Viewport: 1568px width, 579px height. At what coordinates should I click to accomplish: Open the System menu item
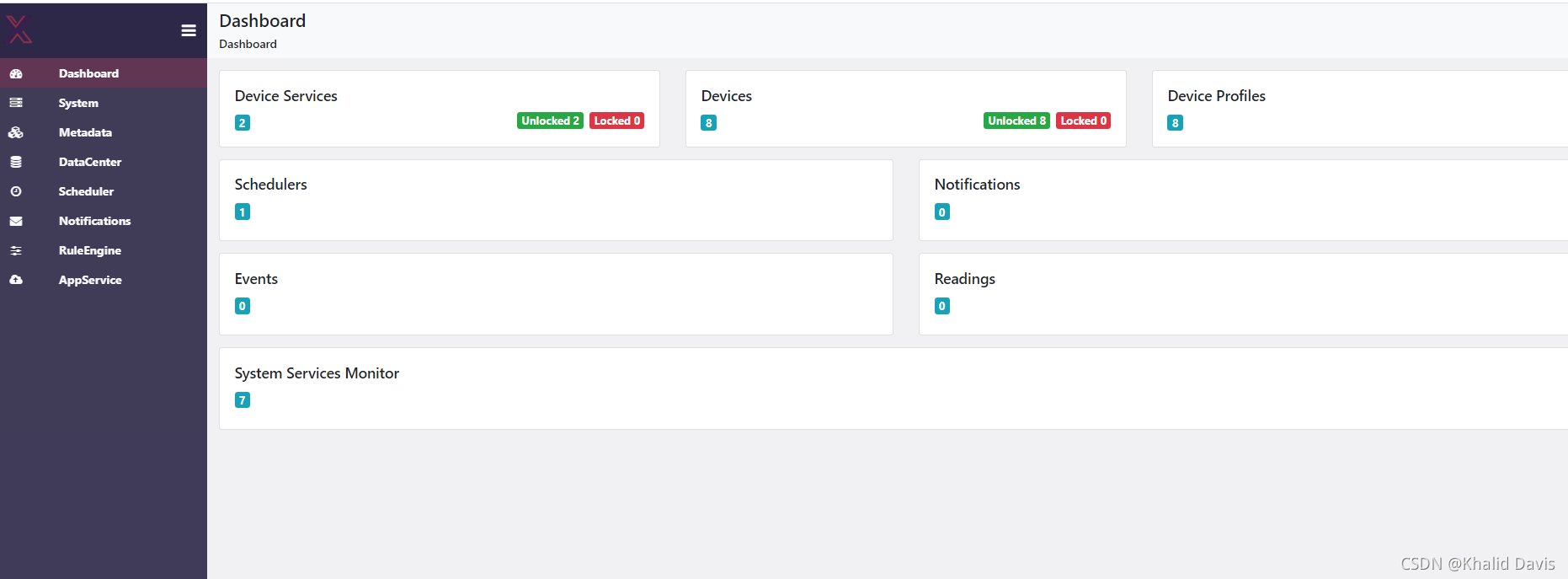point(104,103)
